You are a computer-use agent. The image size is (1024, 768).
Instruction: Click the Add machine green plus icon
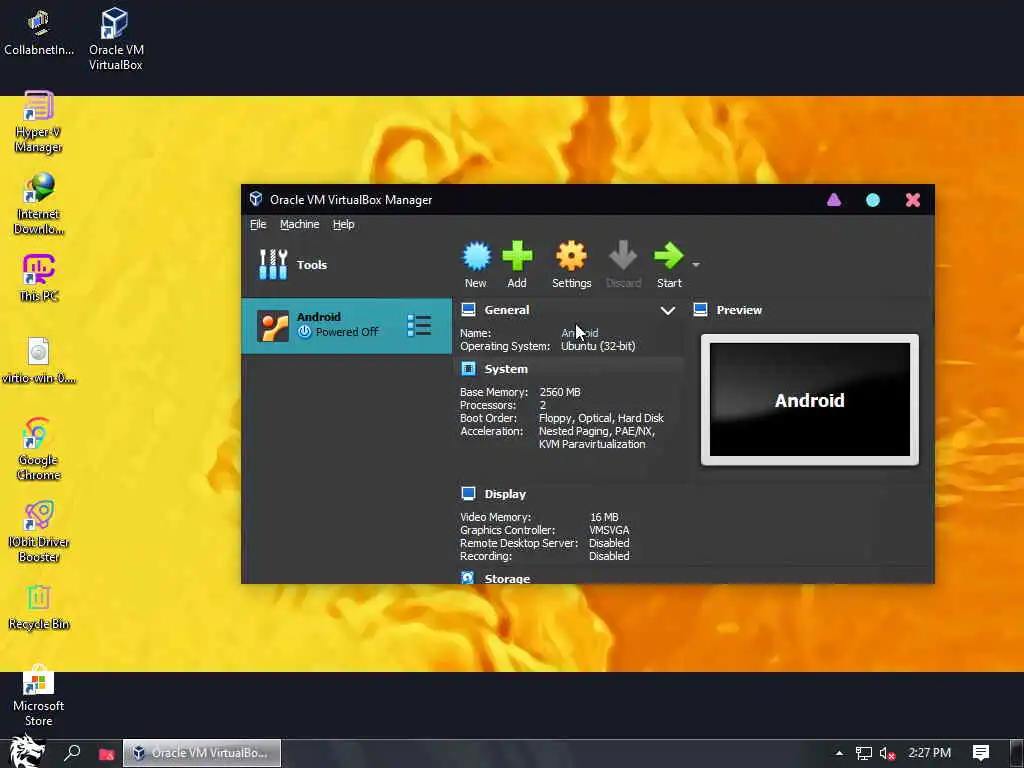tap(517, 256)
